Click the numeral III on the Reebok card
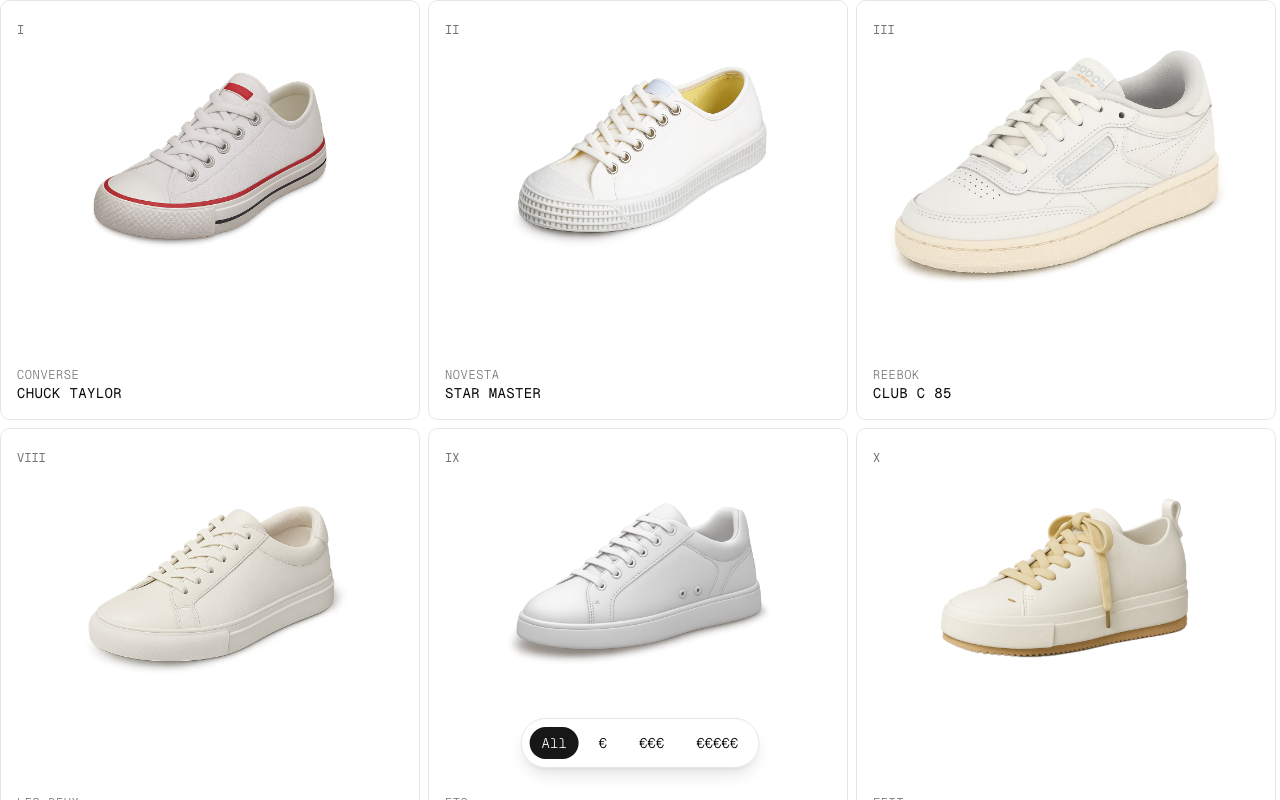The image size is (1280, 800). [884, 30]
